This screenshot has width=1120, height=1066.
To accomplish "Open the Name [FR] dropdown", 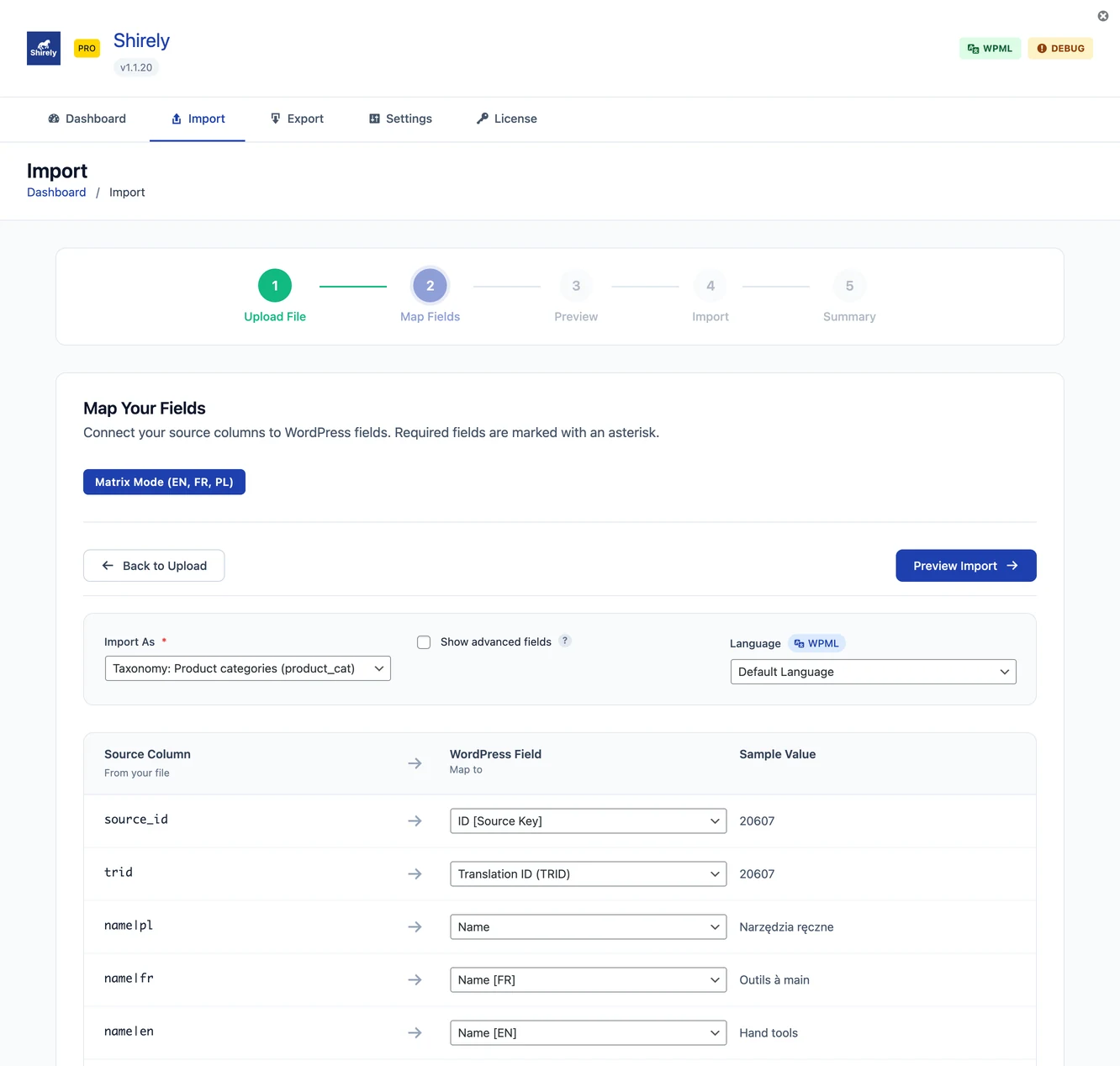I will (x=589, y=980).
